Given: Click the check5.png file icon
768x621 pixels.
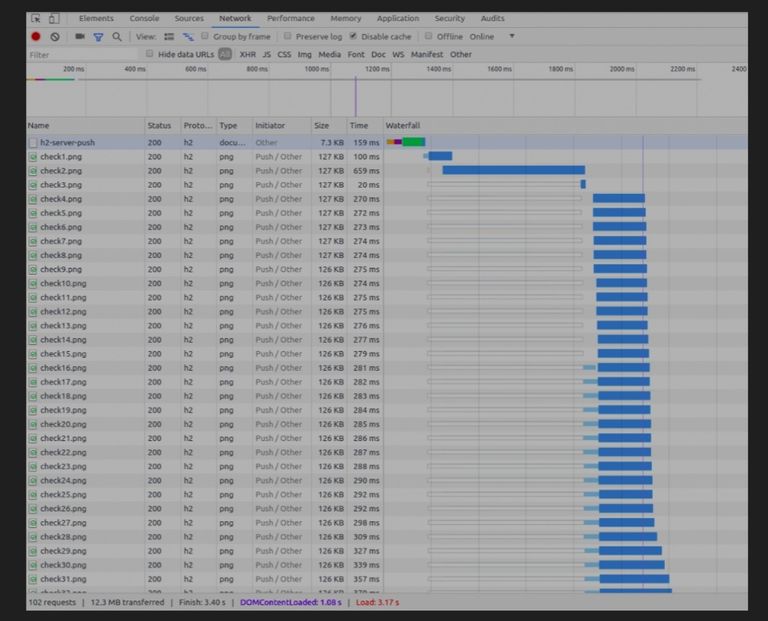Looking at the screenshot, I should point(33,214).
